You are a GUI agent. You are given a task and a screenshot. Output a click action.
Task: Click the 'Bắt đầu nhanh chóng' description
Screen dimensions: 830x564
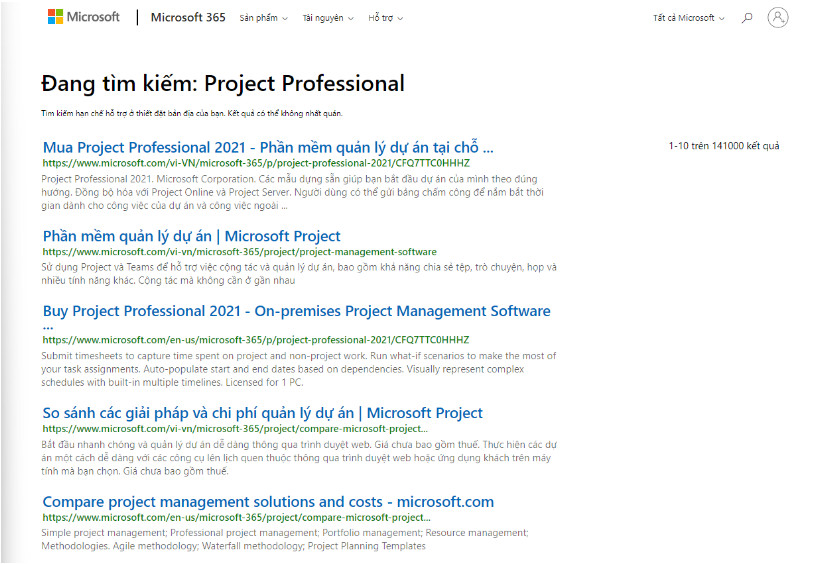click(x=299, y=458)
